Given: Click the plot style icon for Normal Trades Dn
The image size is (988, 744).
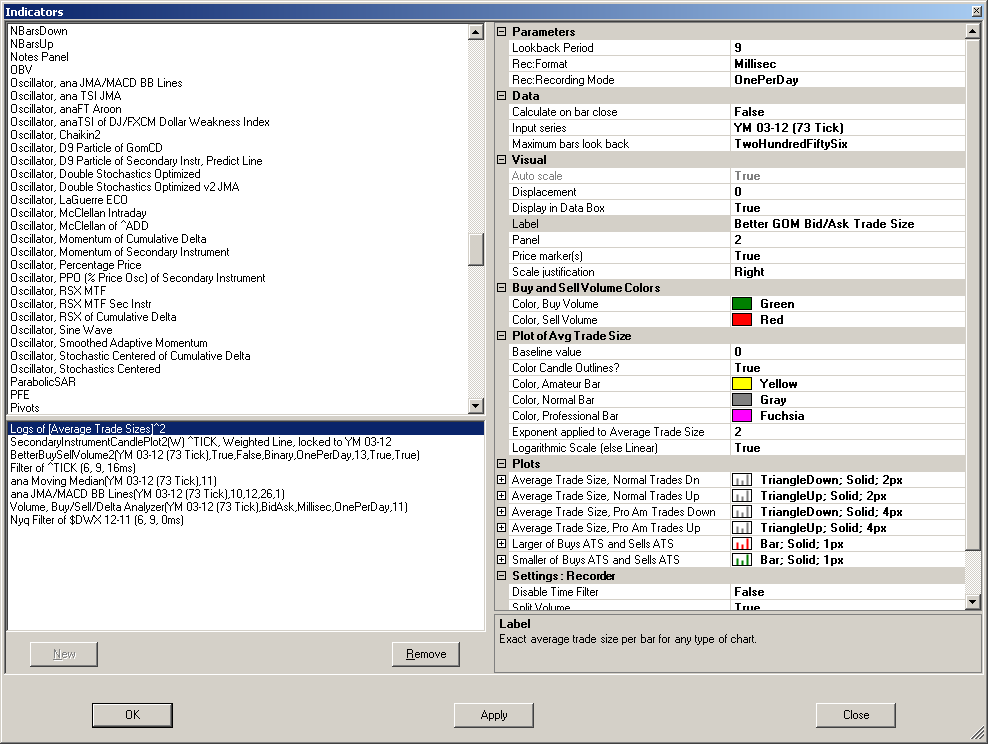Looking at the screenshot, I should coord(742,480).
